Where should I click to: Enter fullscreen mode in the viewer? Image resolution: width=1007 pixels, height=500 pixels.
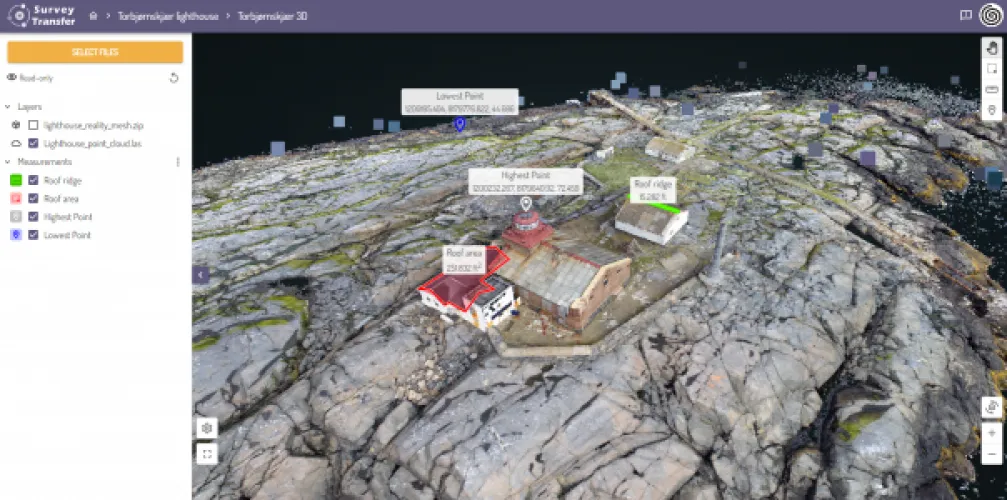[x=207, y=454]
